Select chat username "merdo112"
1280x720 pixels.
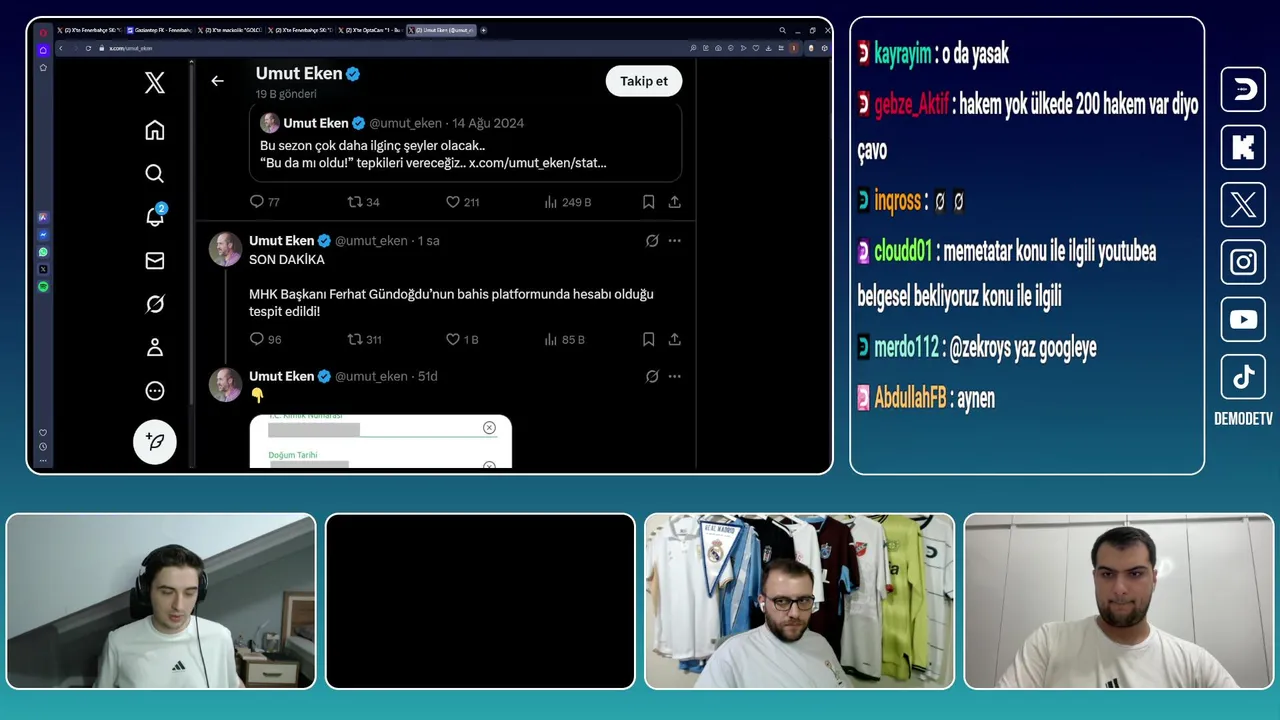pyautogui.click(x=907, y=347)
